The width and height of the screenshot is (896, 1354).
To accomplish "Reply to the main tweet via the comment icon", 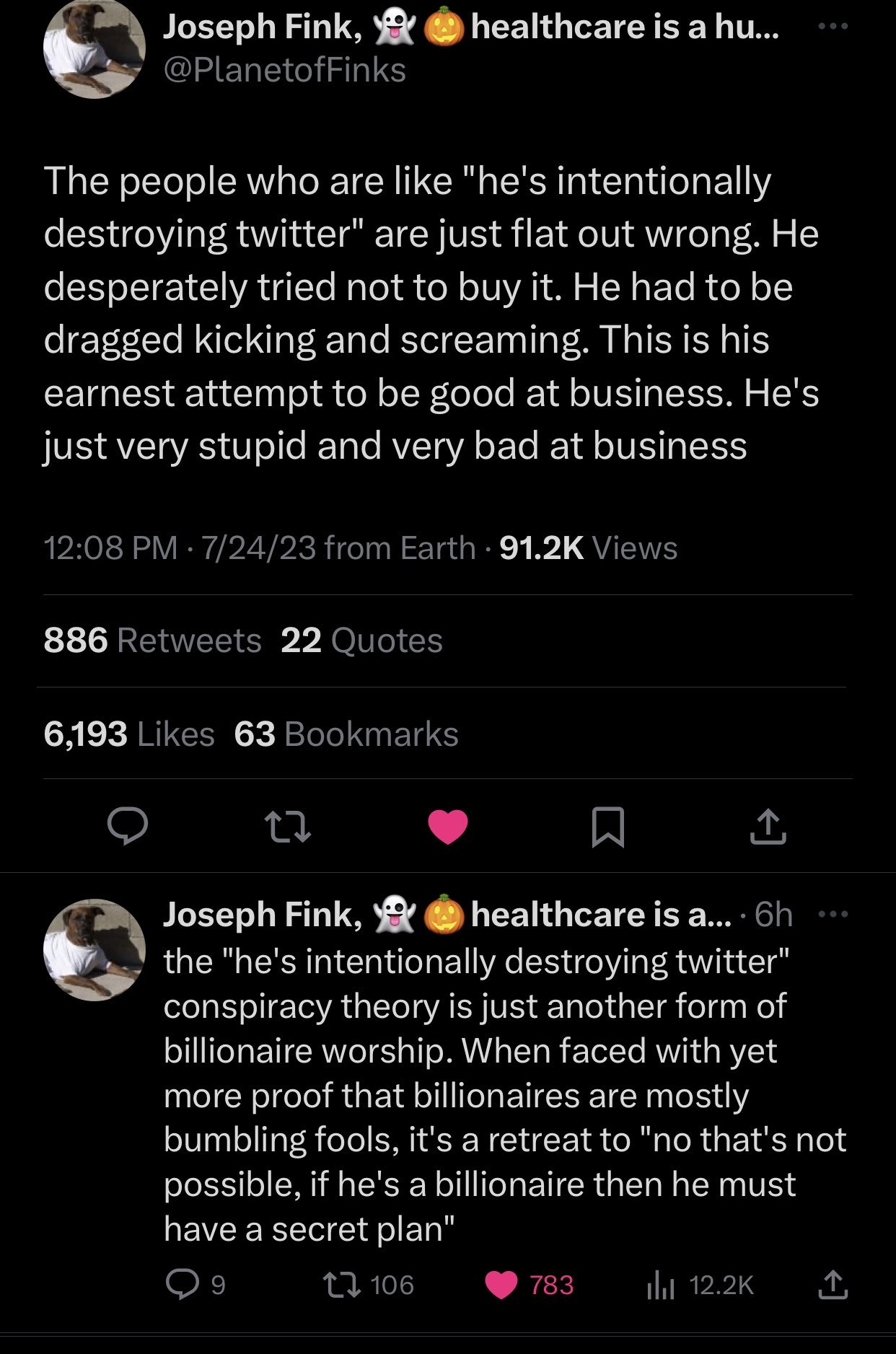I will [x=128, y=826].
